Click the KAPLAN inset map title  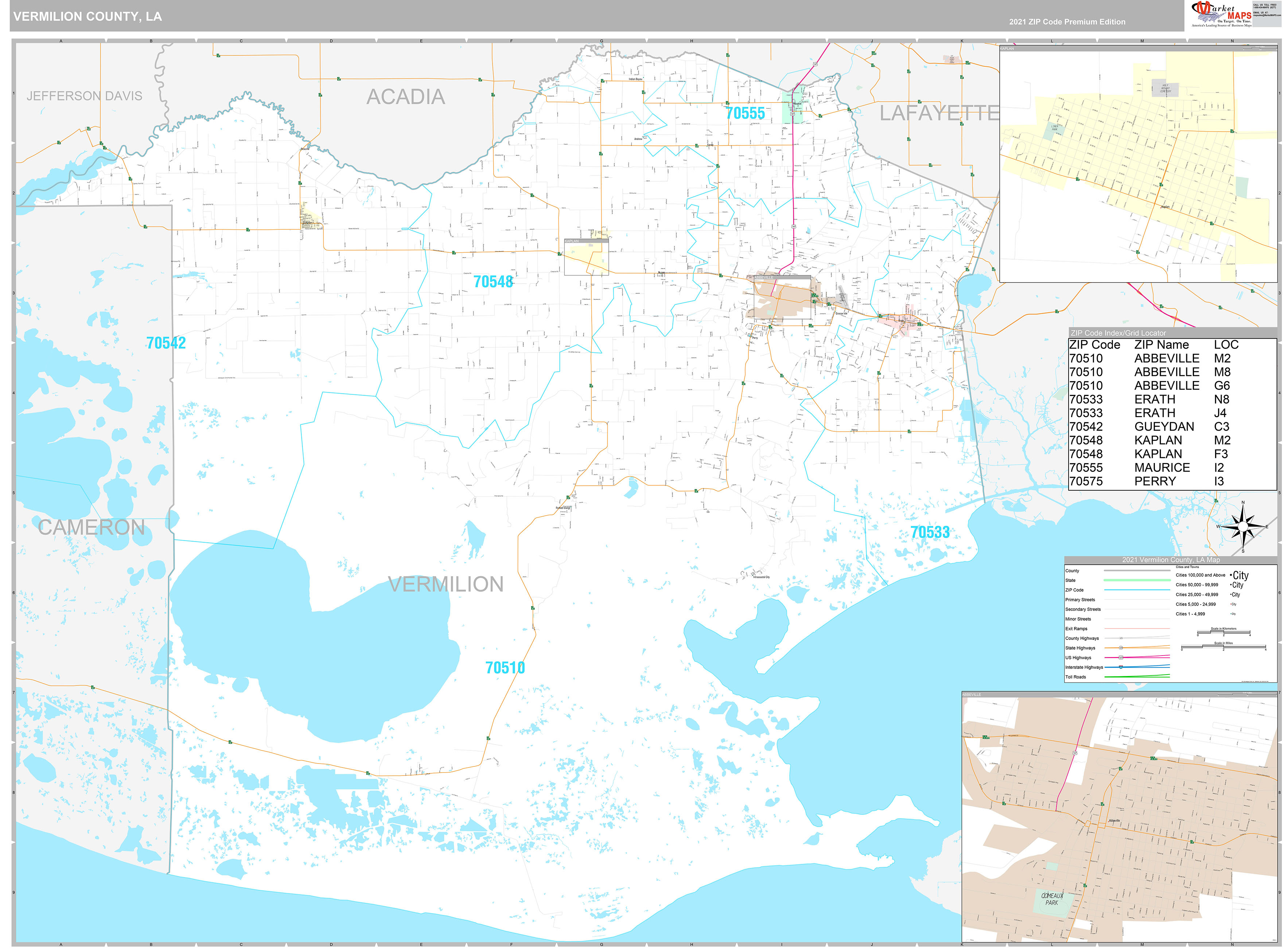coord(1007,49)
